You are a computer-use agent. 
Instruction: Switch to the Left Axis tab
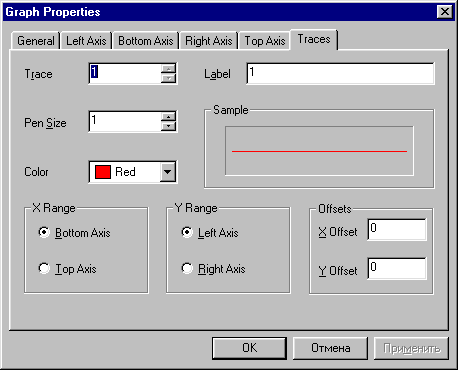point(86,41)
